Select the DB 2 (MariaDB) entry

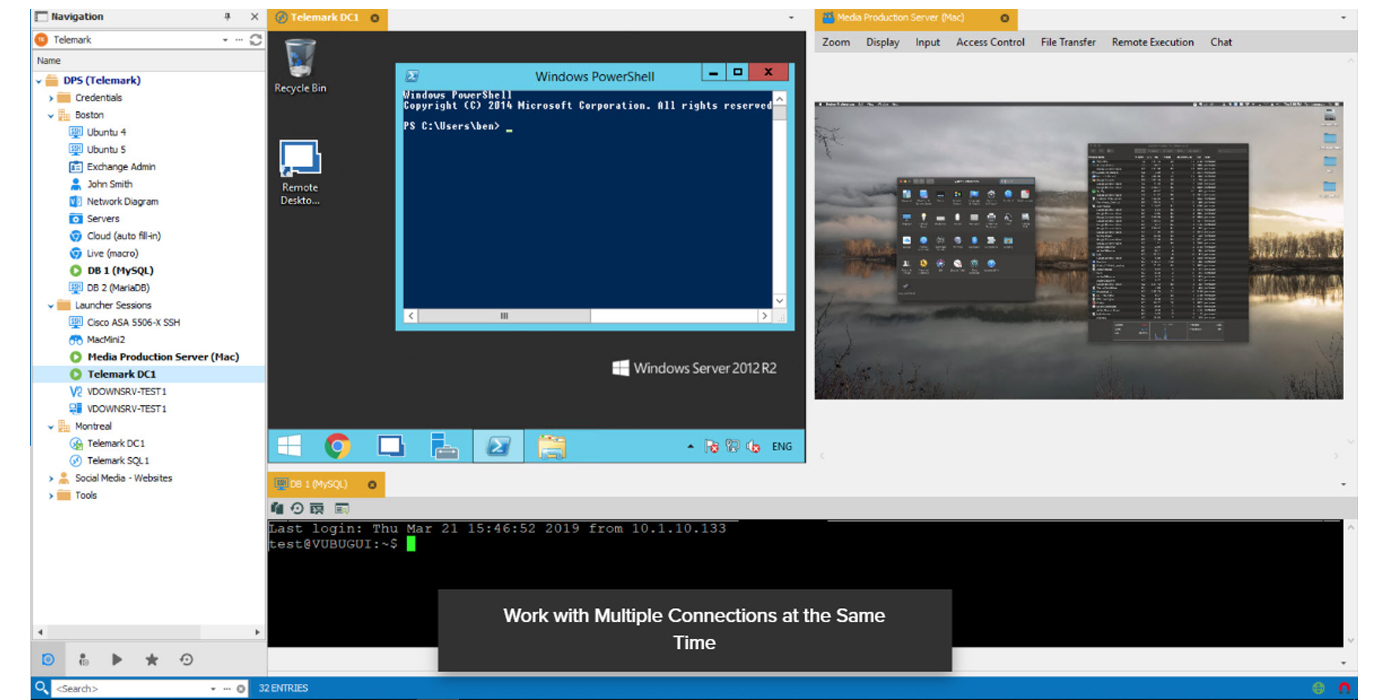(118, 288)
